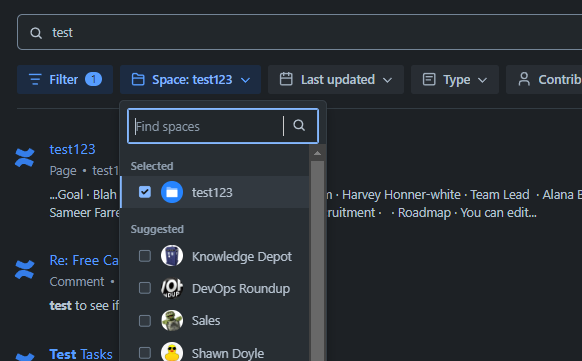Open the Test Tasks result link
The image size is (582, 361).
[81, 354]
